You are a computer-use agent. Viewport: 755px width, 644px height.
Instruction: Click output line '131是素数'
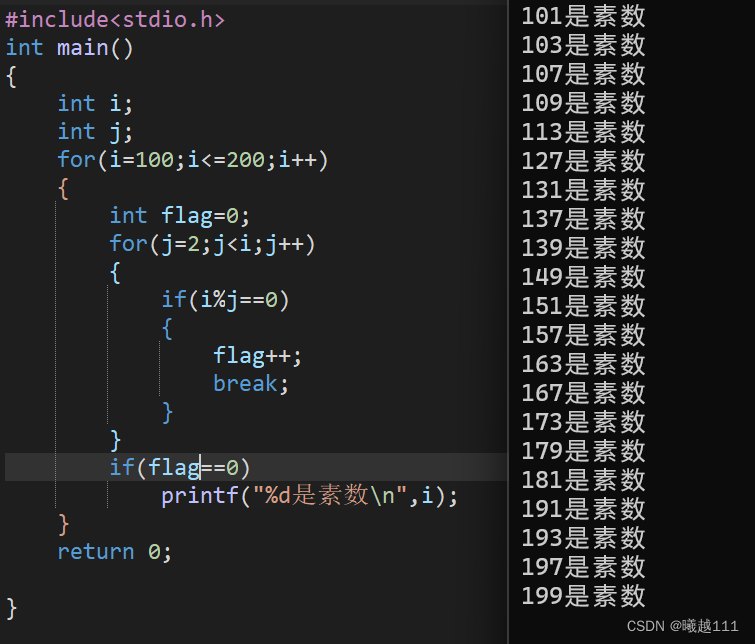[583, 190]
